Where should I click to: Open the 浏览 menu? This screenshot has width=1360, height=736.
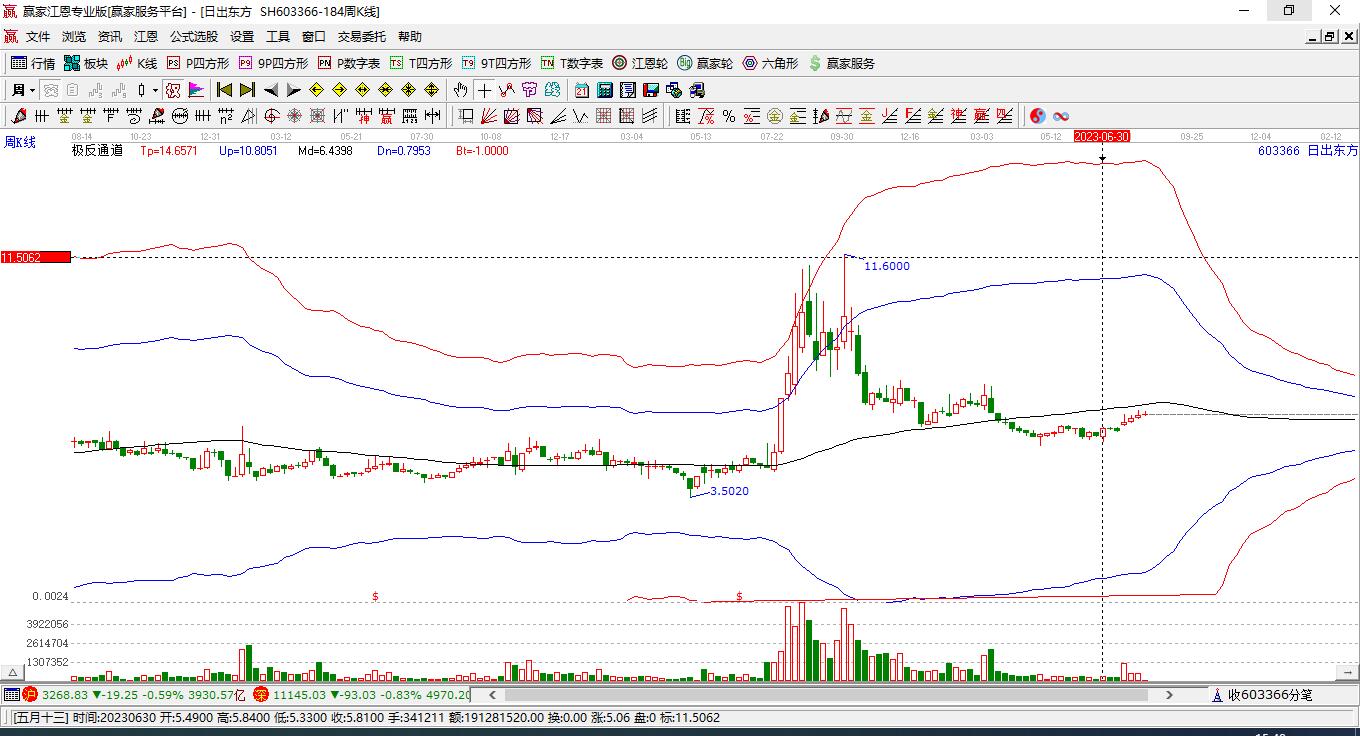[x=74, y=37]
